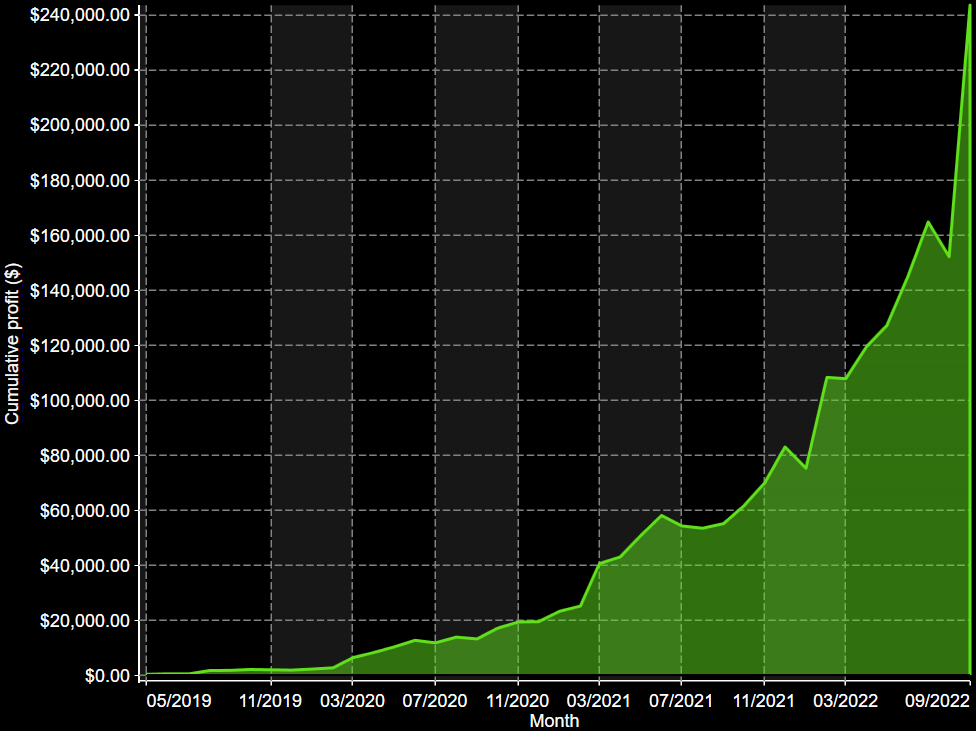Click the $0.00 y-axis label
The height and width of the screenshot is (731, 976).
[x=108, y=676]
